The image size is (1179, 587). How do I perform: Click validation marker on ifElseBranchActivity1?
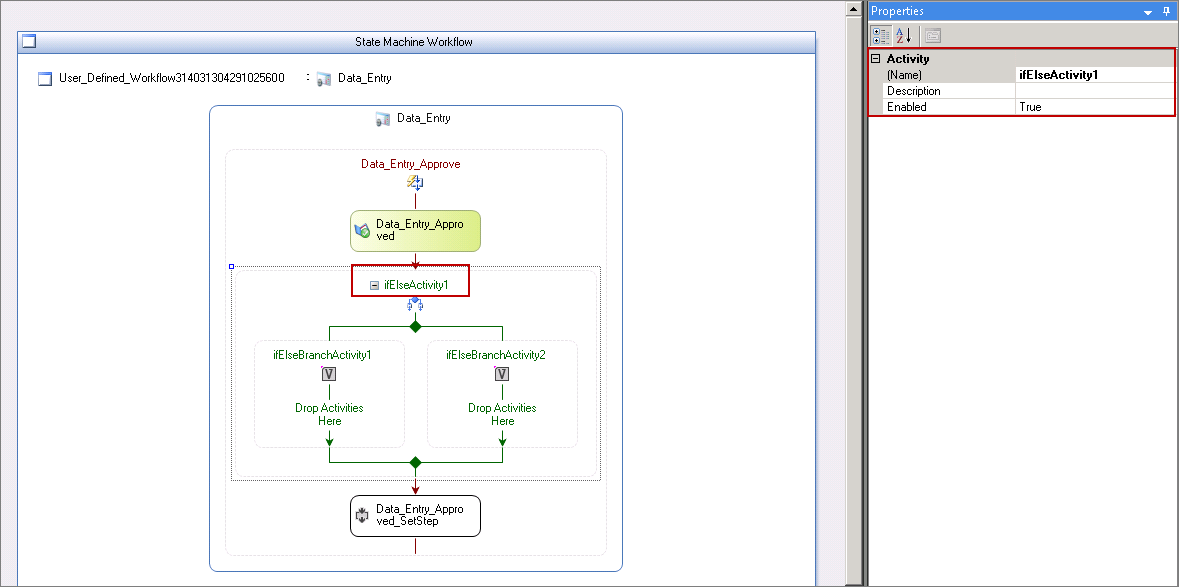329,374
